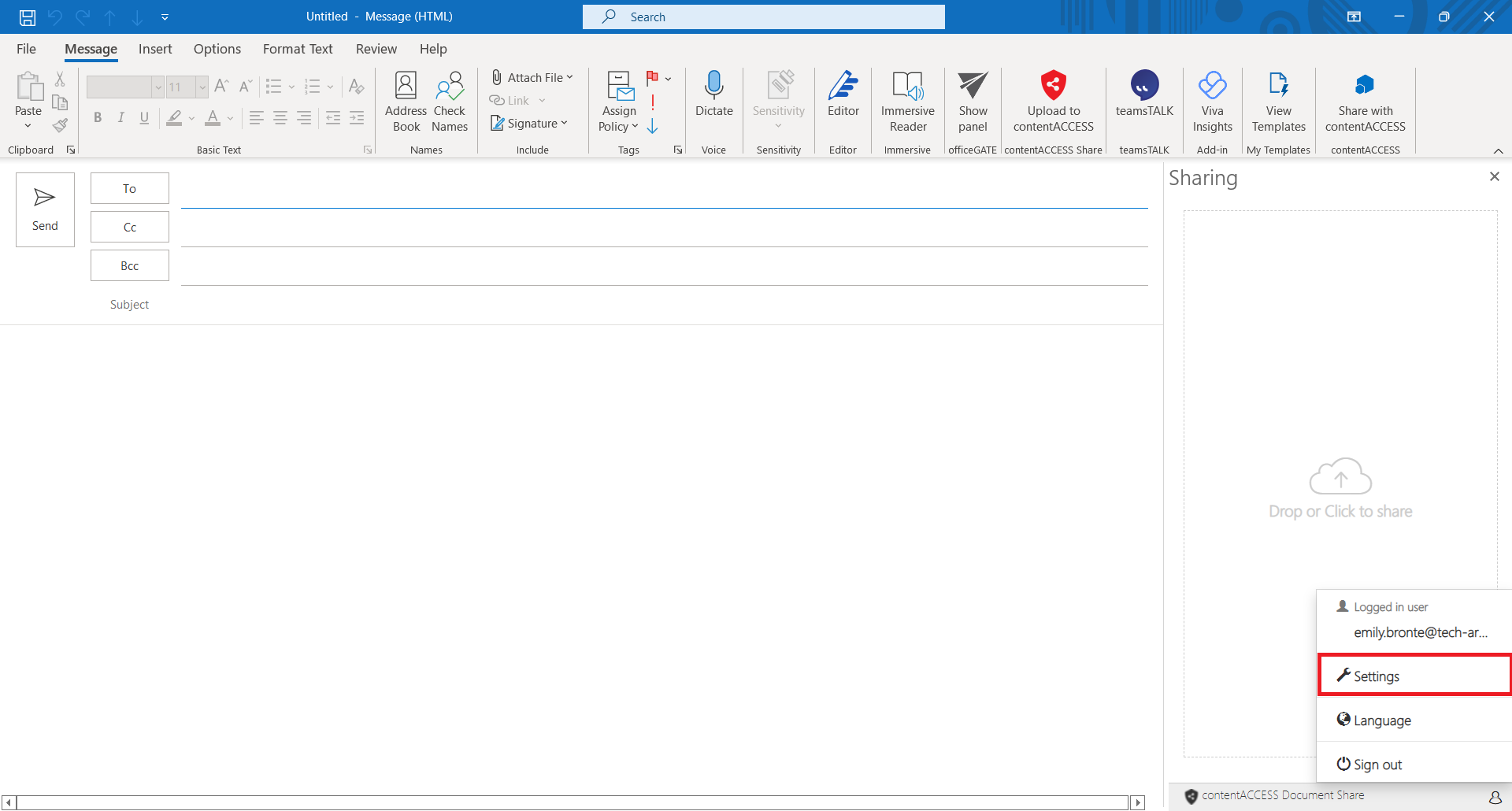Toggle High Importance flag

click(x=653, y=102)
